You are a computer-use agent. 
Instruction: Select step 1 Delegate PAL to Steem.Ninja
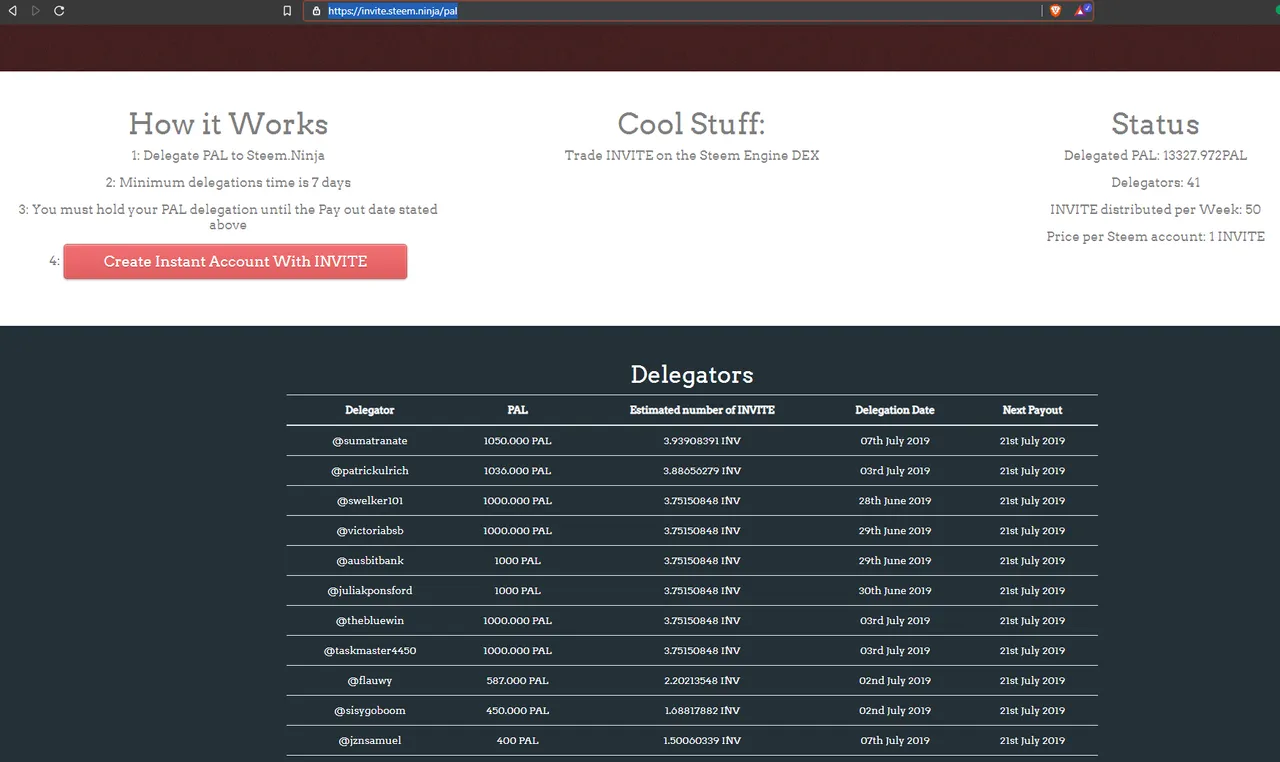[x=228, y=155]
